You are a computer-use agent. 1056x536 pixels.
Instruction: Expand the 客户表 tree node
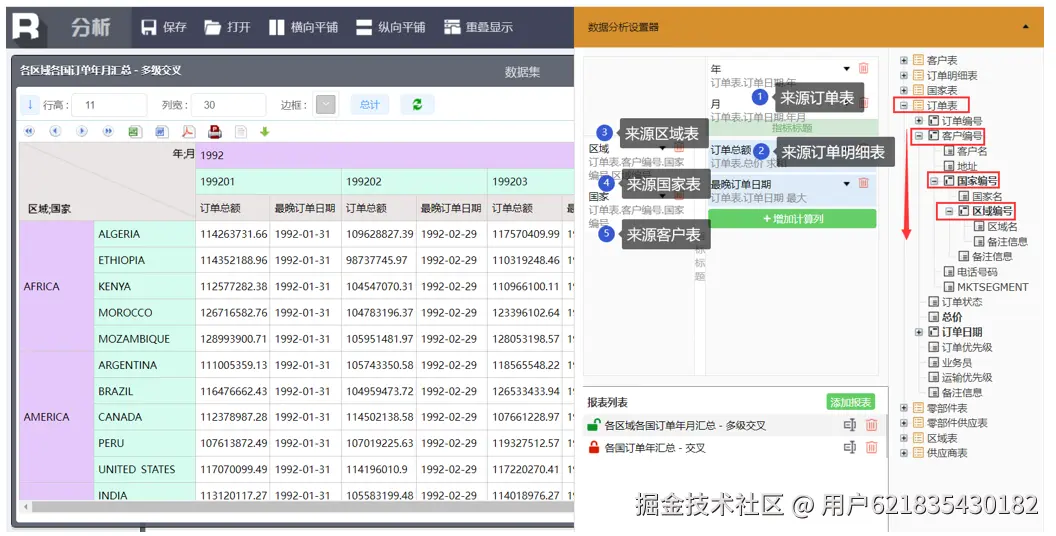tap(904, 60)
